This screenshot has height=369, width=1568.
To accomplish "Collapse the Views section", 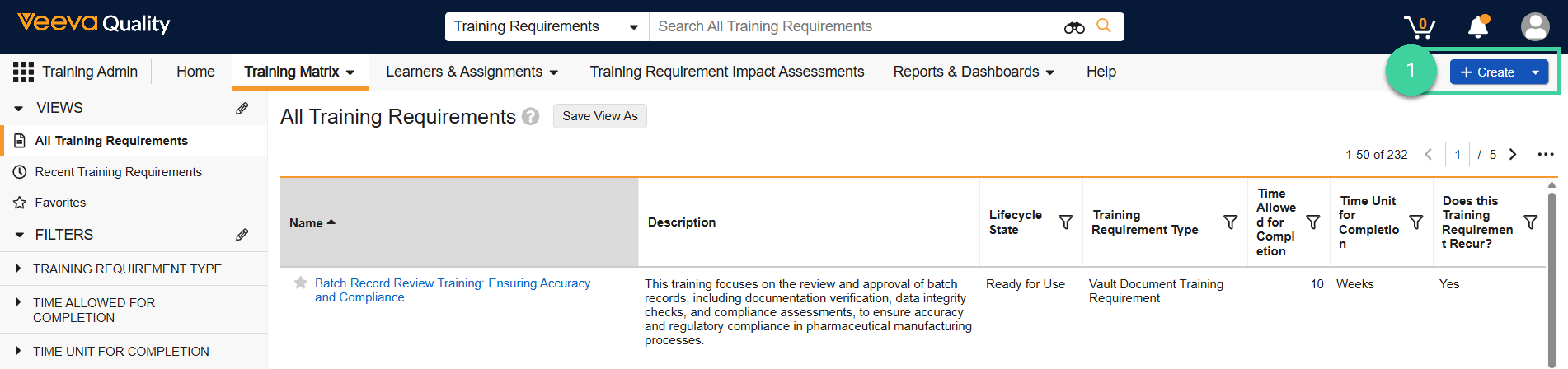I will coord(19,108).
